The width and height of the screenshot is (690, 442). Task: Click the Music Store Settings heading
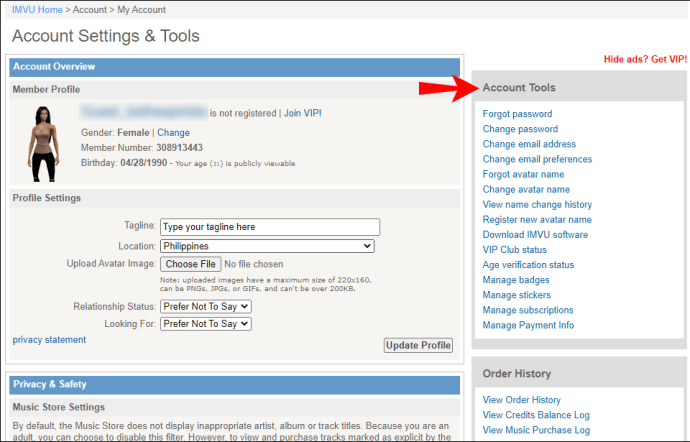coord(59,407)
